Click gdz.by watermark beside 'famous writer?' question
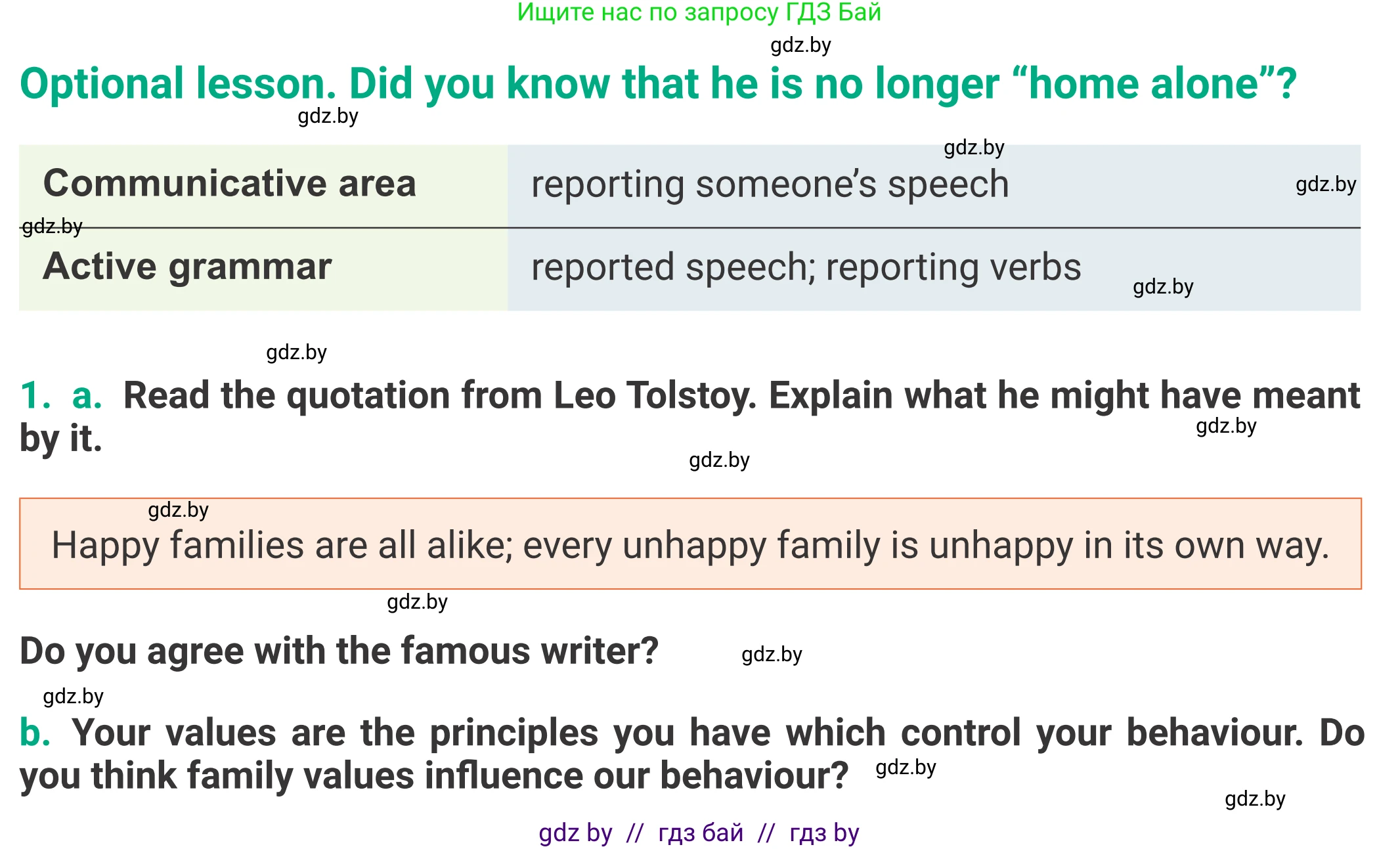This screenshot has height=849, width=1400. point(772,654)
